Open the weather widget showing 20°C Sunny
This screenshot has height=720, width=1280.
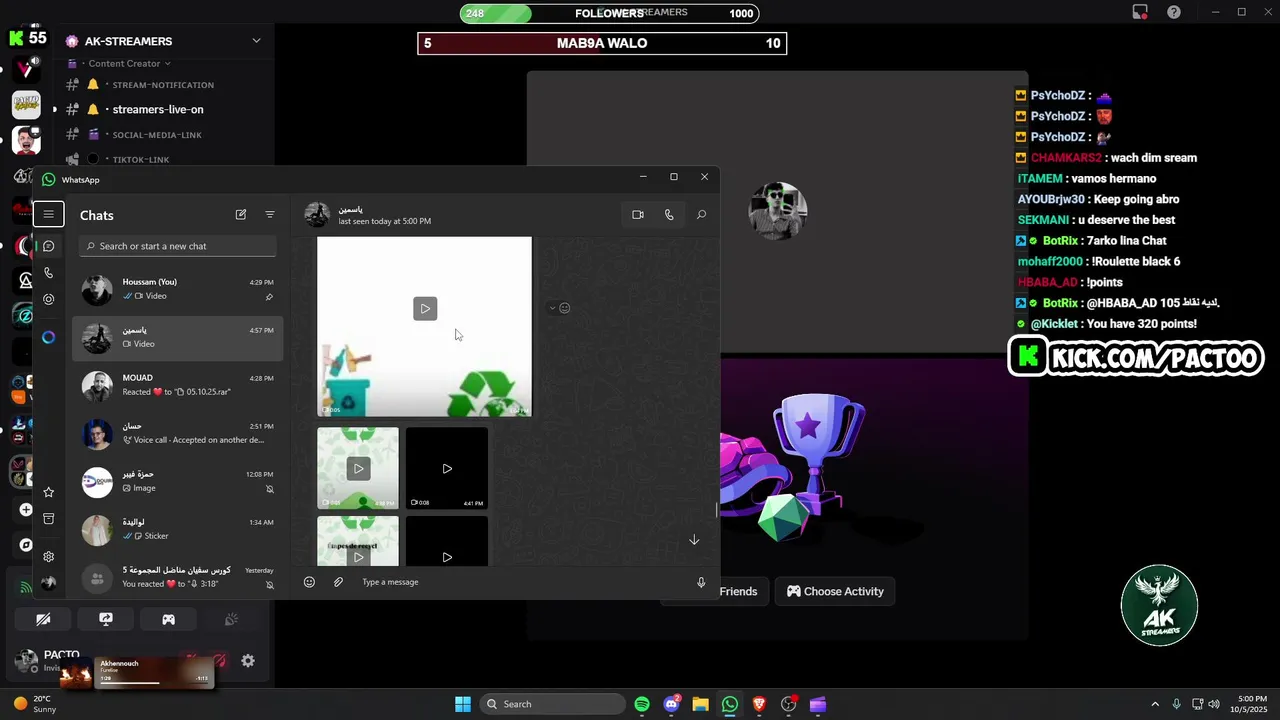tap(34, 704)
